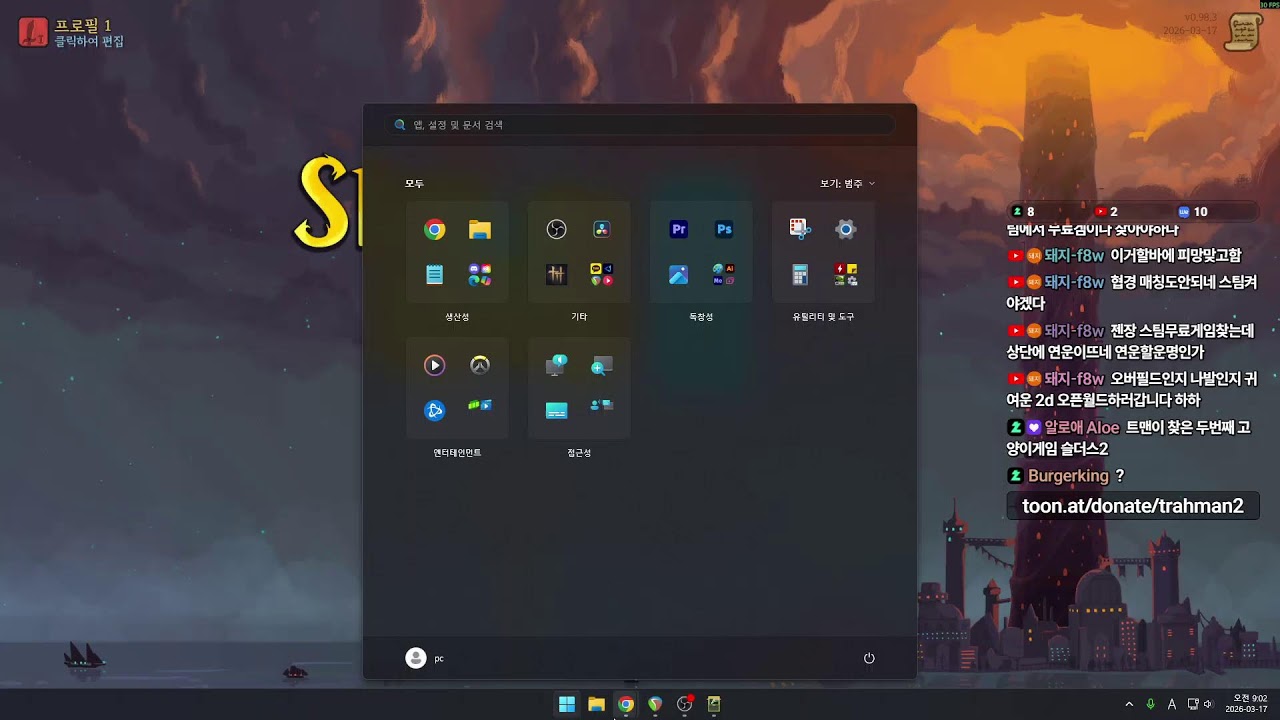The image size is (1280, 720).
Task: Toggle the A input language indicator
Action: 1172,704
